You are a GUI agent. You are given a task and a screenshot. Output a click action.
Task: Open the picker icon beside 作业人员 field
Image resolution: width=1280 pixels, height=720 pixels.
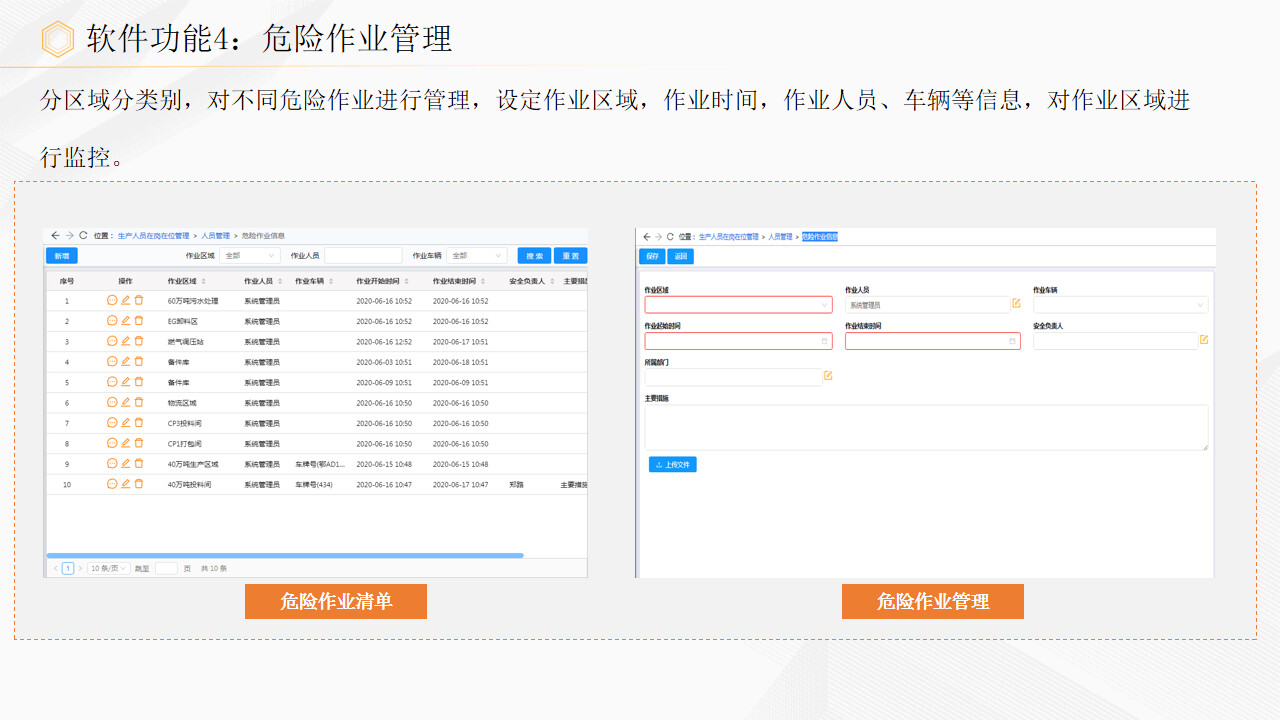coord(1016,303)
